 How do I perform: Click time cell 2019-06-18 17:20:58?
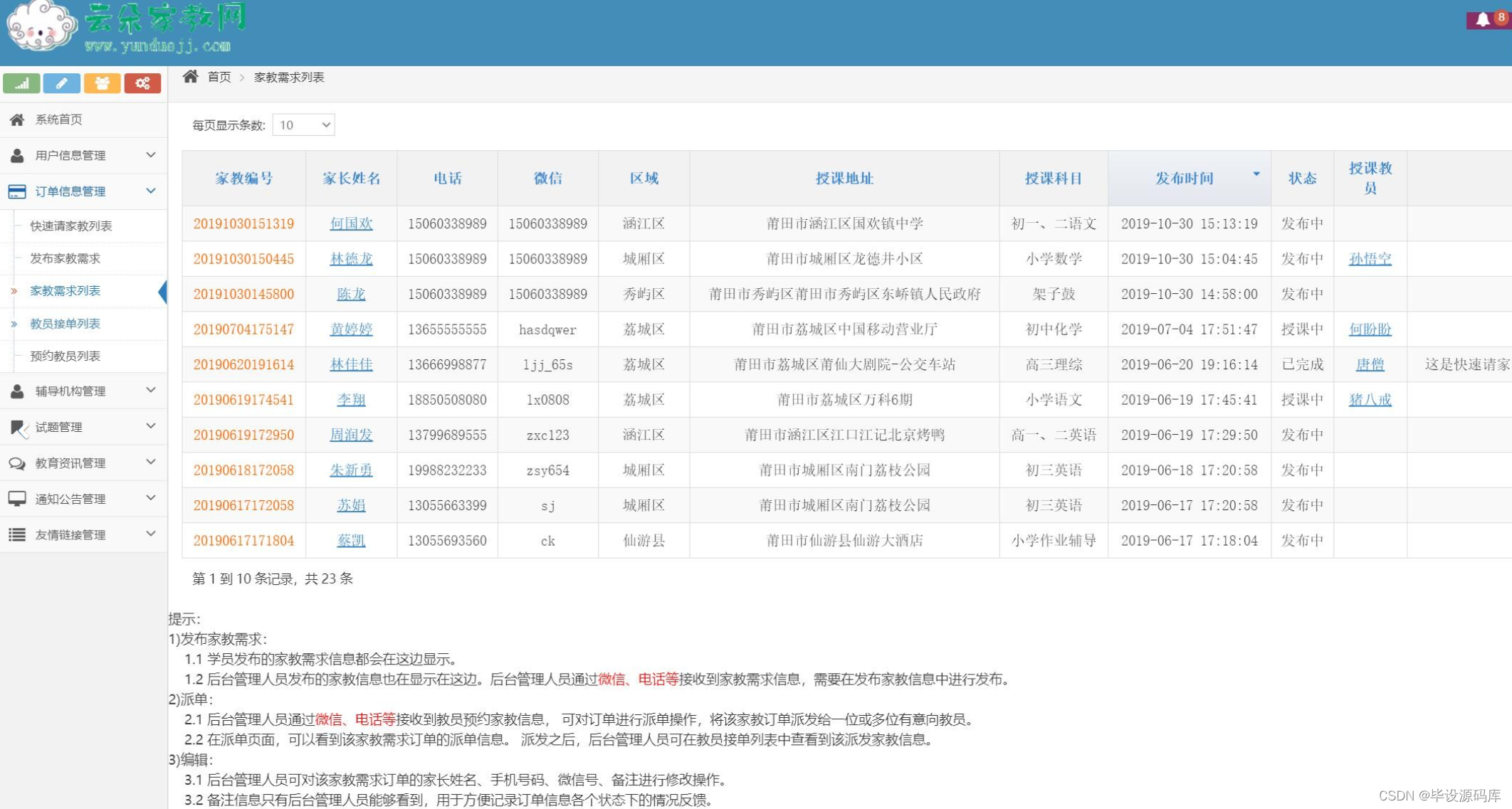click(x=1190, y=470)
